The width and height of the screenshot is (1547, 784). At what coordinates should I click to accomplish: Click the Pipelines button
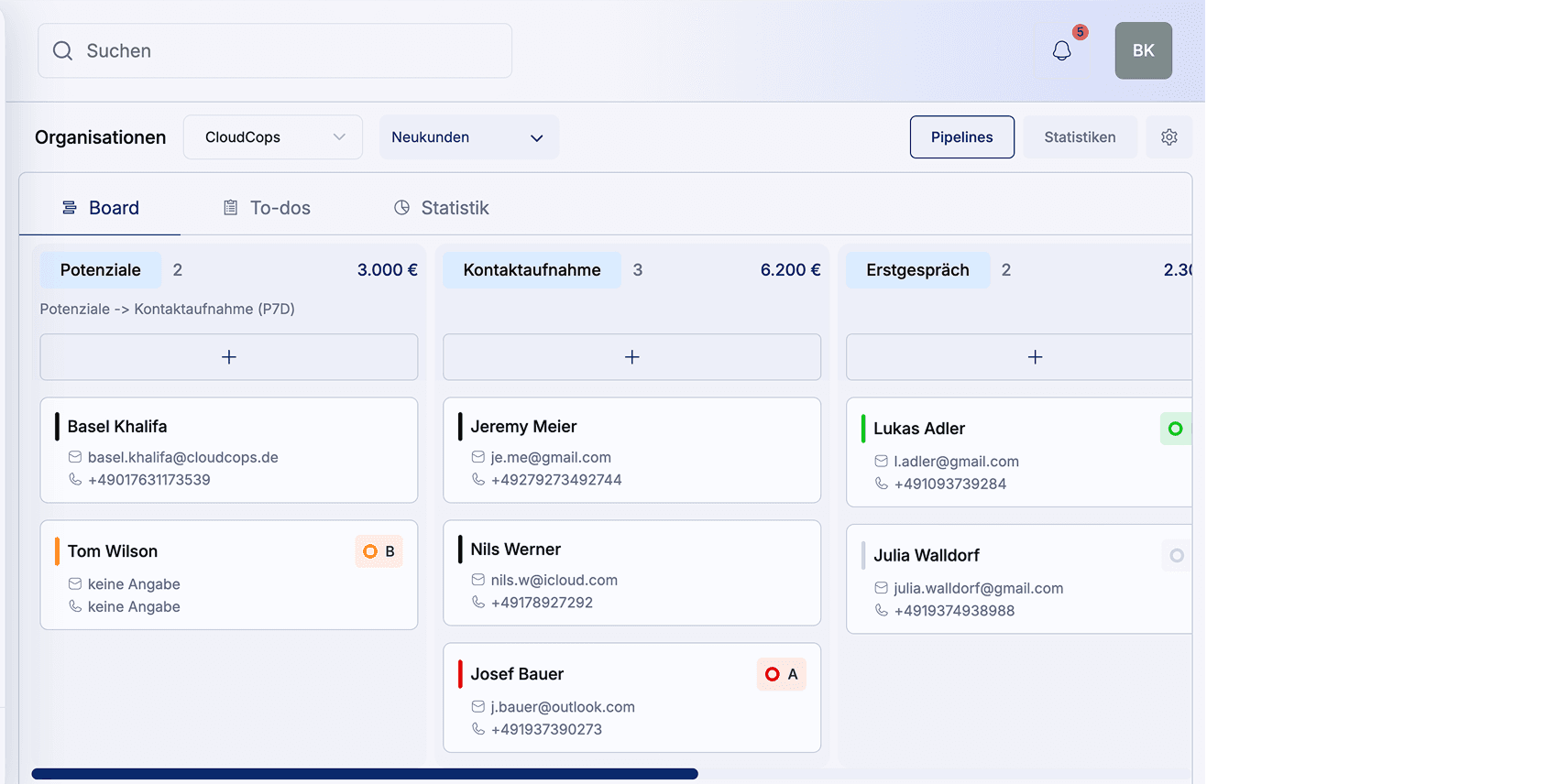(961, 137)
